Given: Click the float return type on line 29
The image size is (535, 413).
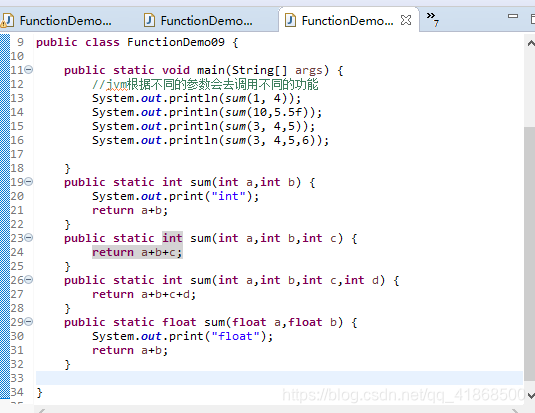Looking at the screenshot, I should [x=179, y=322].
